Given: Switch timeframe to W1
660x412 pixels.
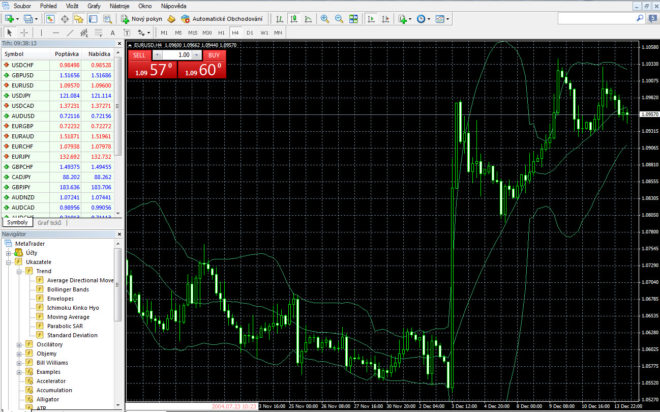Looking at the screenshot, I should [264, 32].
